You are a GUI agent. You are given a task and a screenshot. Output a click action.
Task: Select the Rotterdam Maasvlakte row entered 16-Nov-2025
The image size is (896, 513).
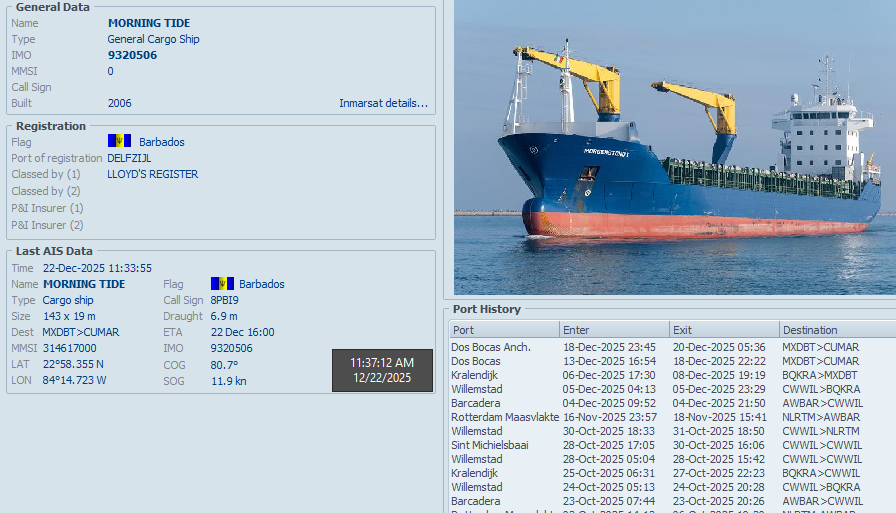673,417
